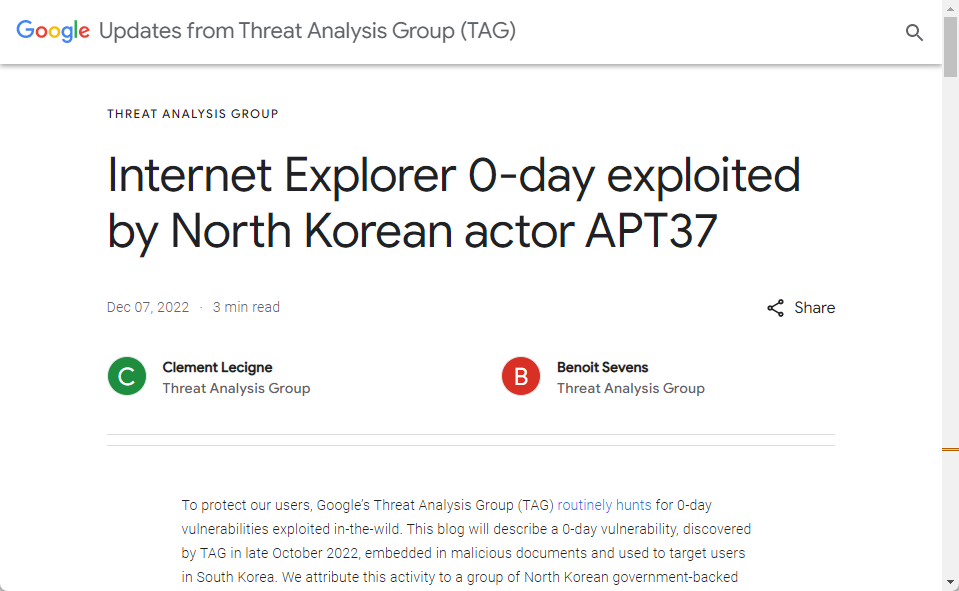Open the article title about Internet Explorer 0-day
This screenshot has width=959, height=591.
click(453, 202)
